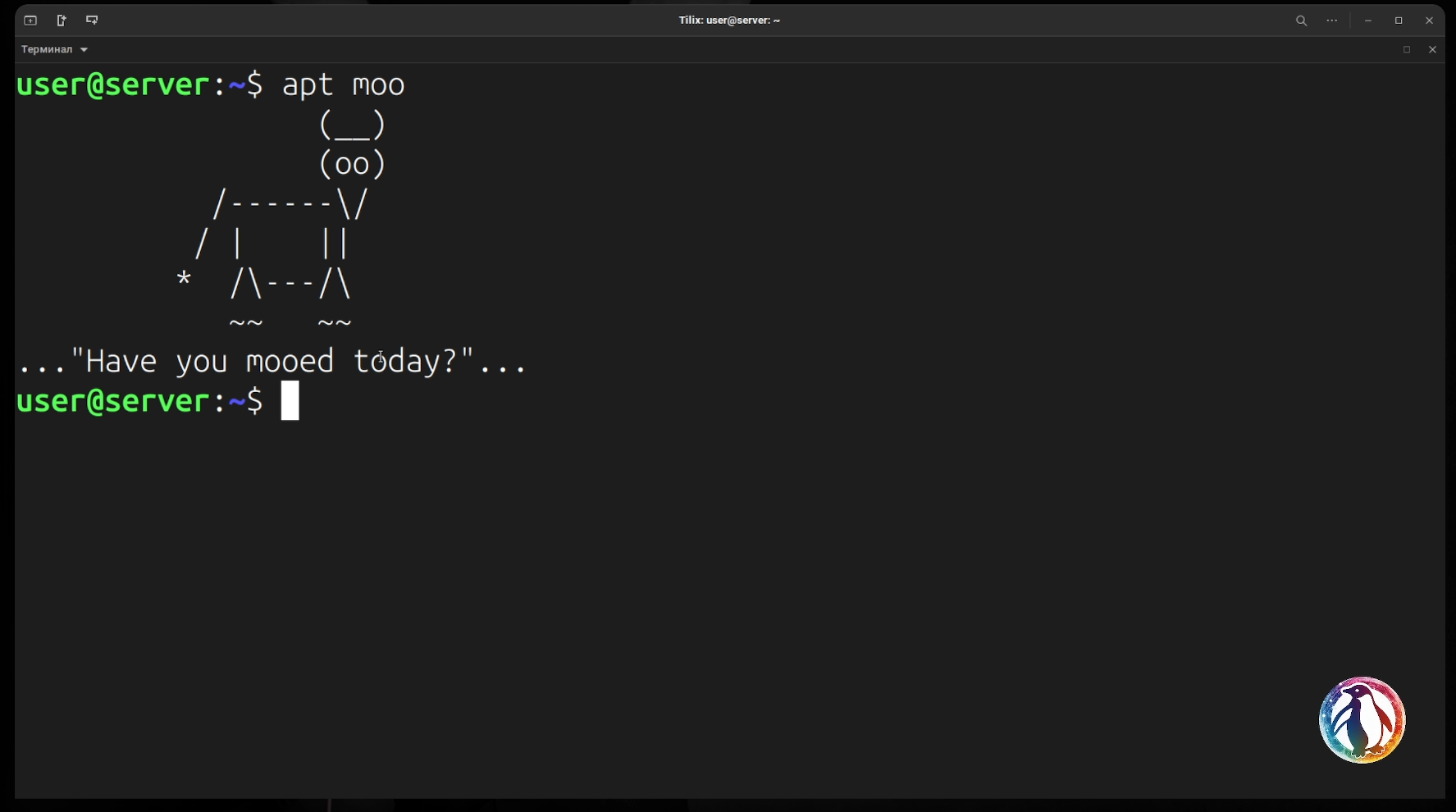Click the Терминал title label

point(47,50)
